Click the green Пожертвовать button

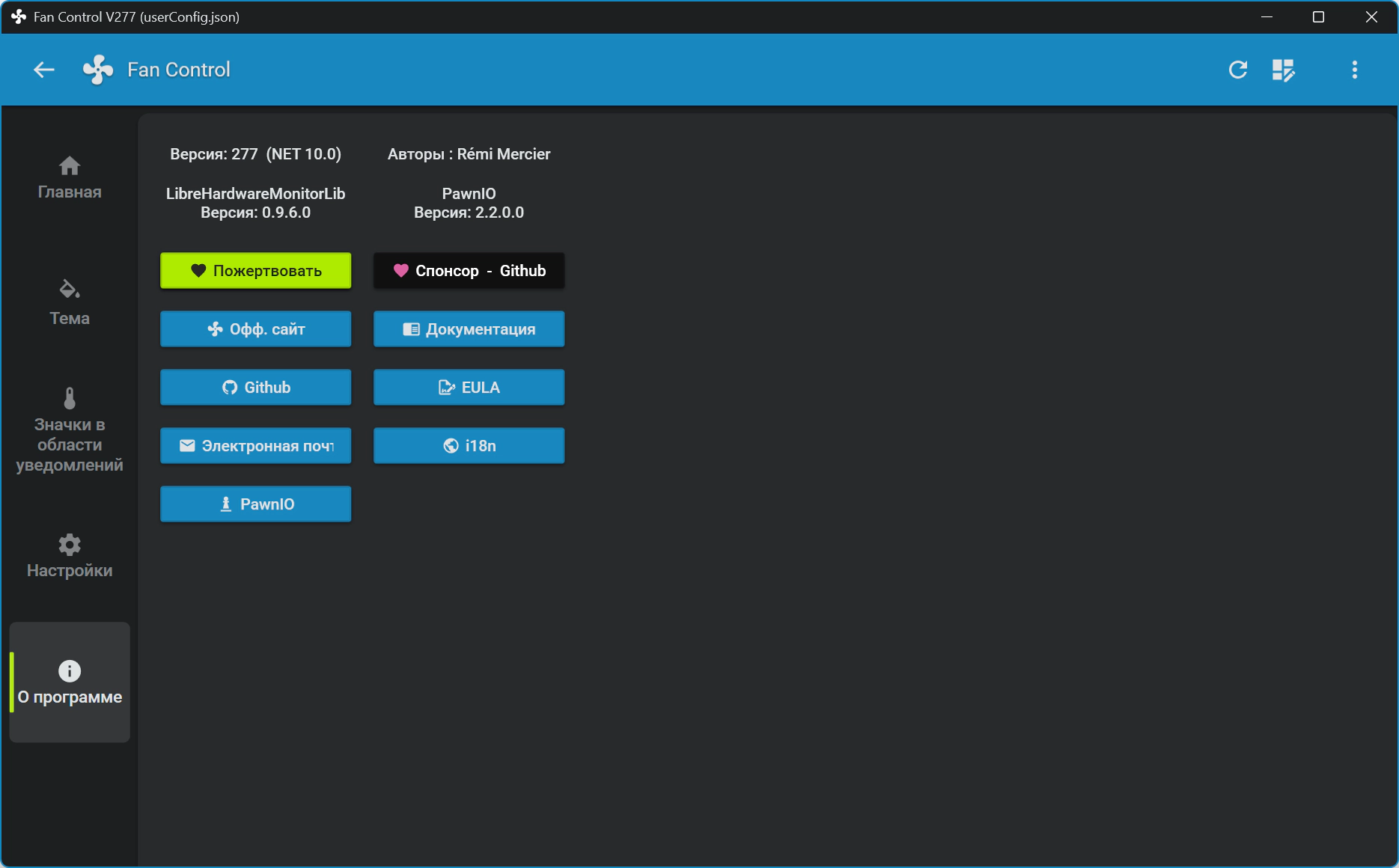pyautogui.click(x=255, y=270)
